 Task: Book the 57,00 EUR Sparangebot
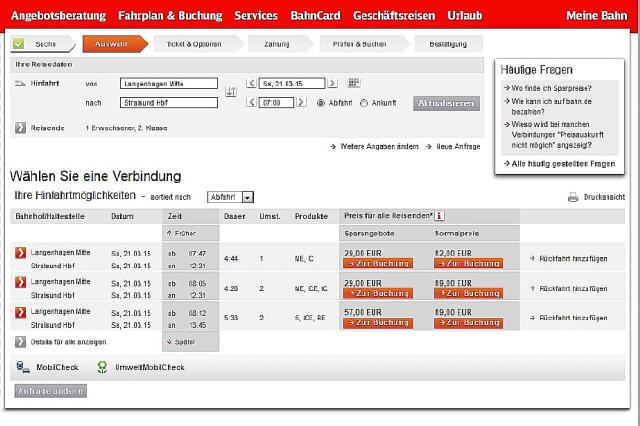tap(378, 323)
